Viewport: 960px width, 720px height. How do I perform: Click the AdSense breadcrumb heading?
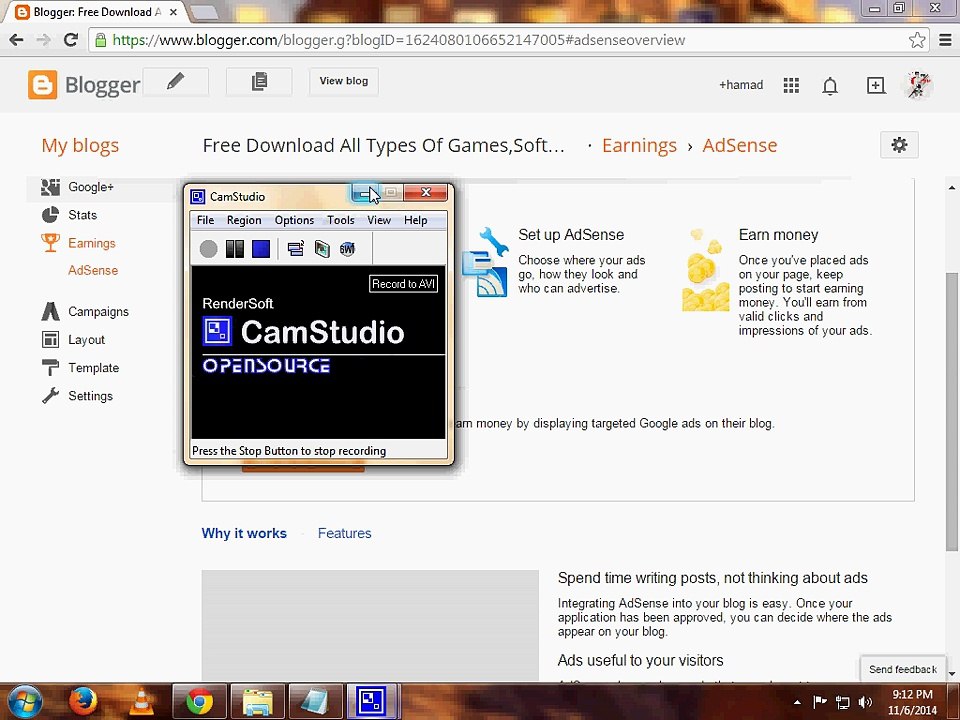(x=740, y=146)
